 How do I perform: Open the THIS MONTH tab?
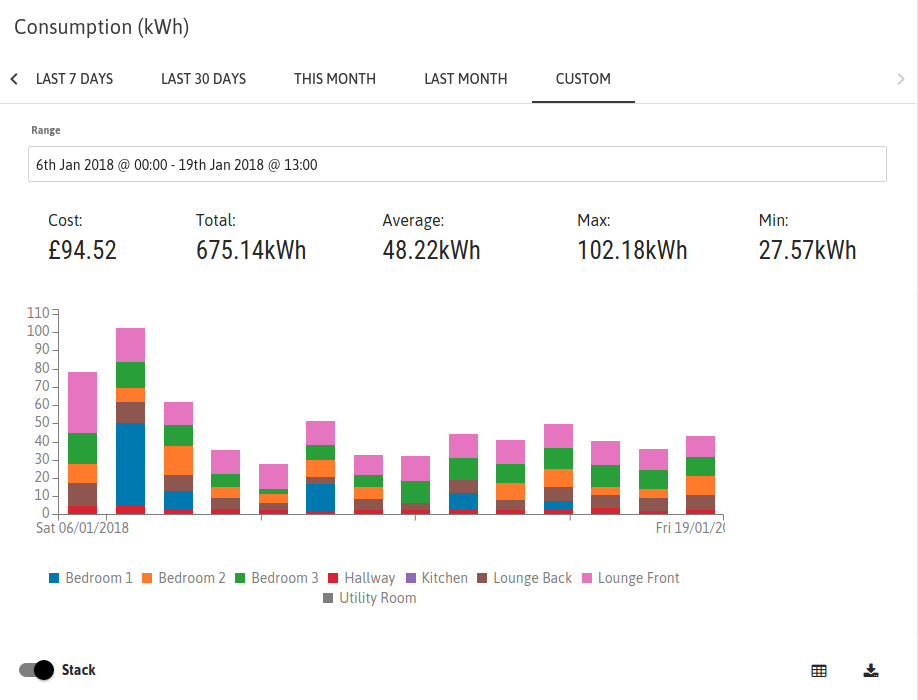coord(335,79)
